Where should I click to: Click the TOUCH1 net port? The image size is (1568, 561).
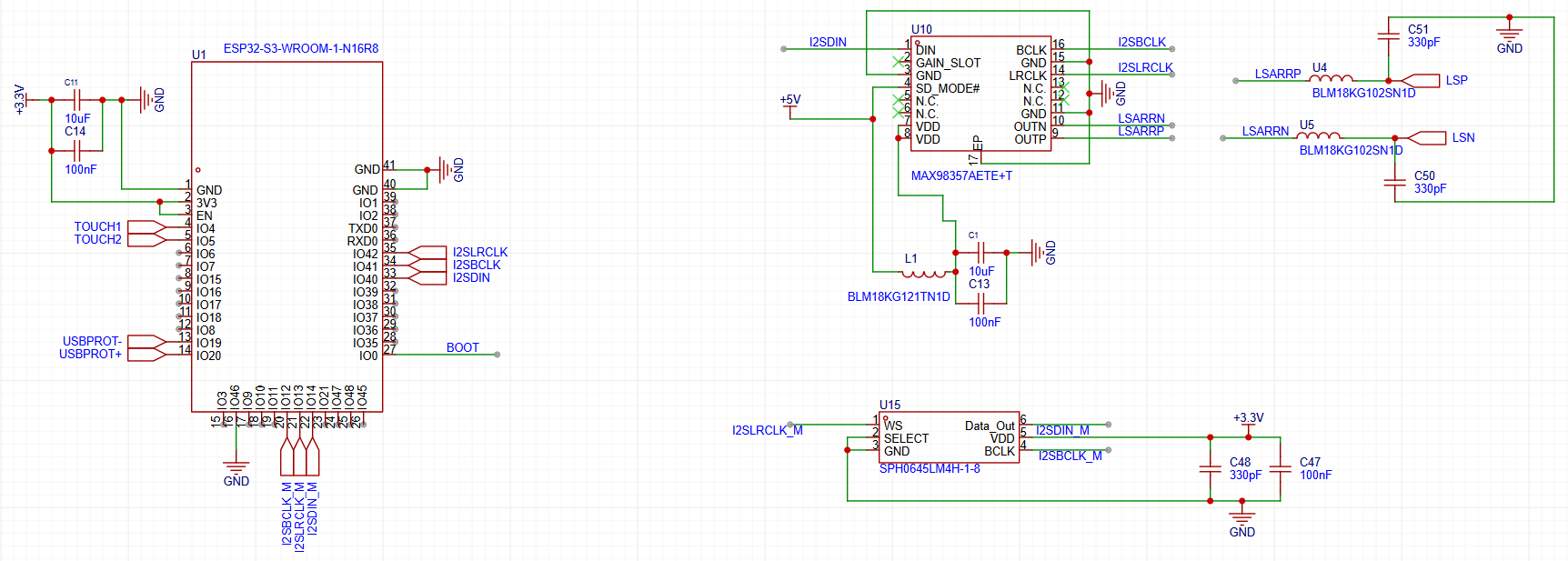[x=147, y=226]
